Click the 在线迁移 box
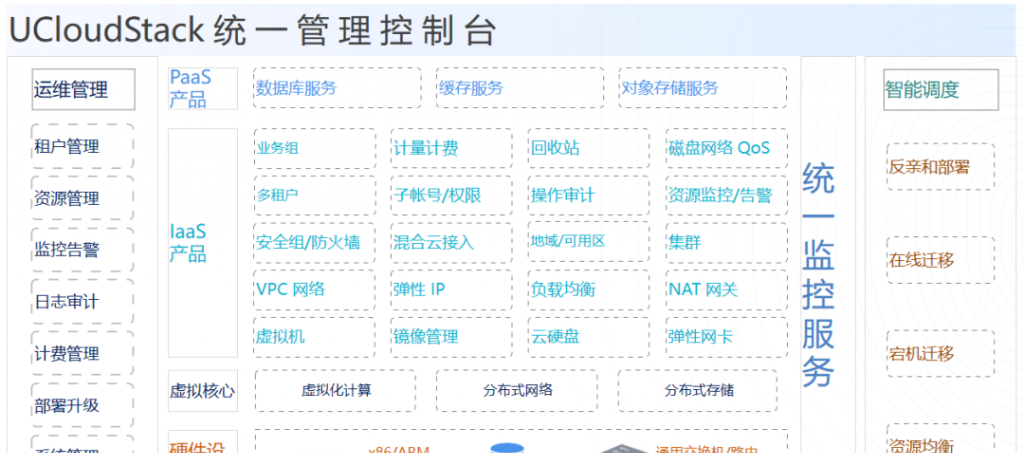The image size is (1024, 453). (941, 260)
